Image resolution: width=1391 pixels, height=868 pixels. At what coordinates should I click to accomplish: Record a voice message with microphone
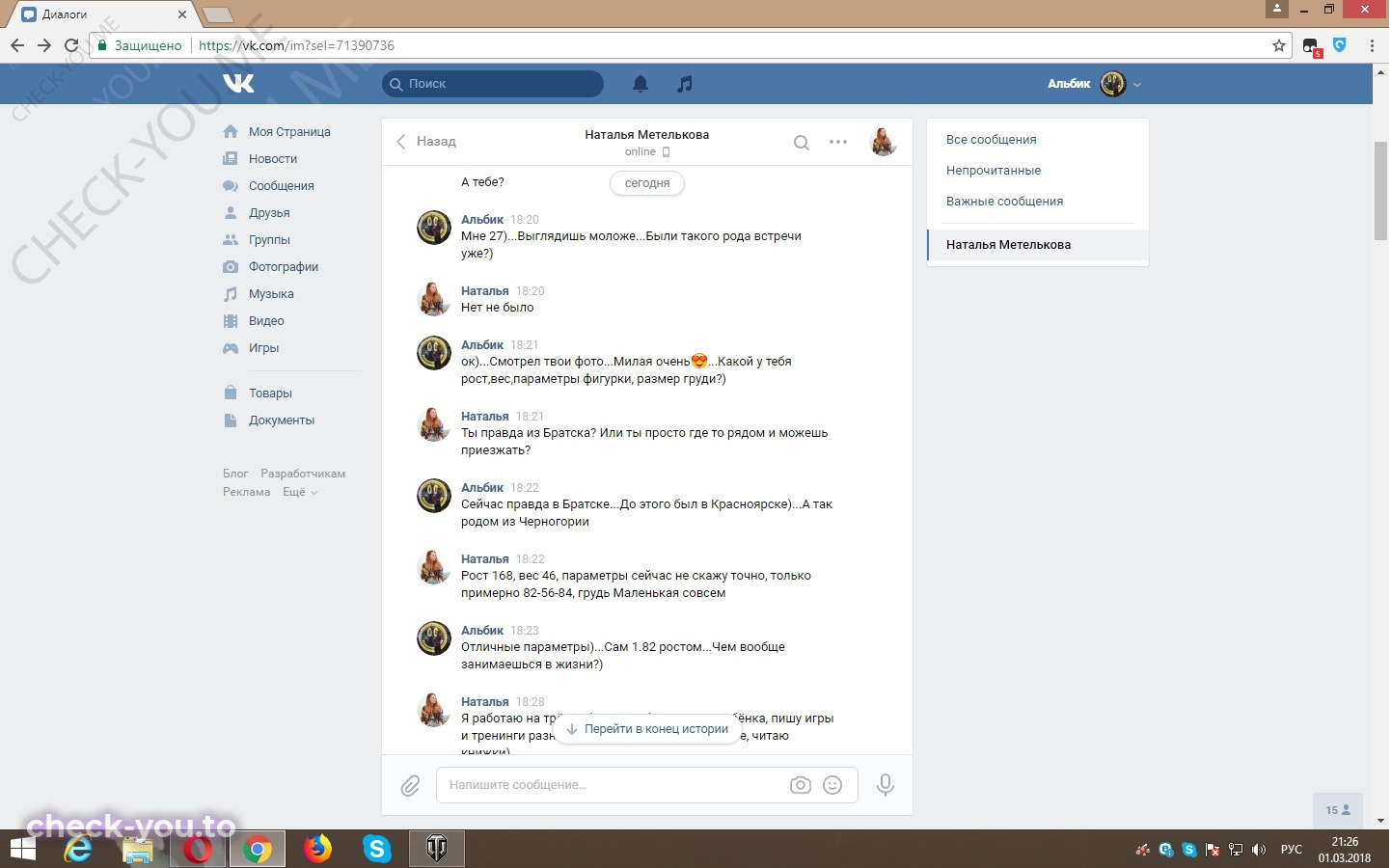tap(886, 785)
